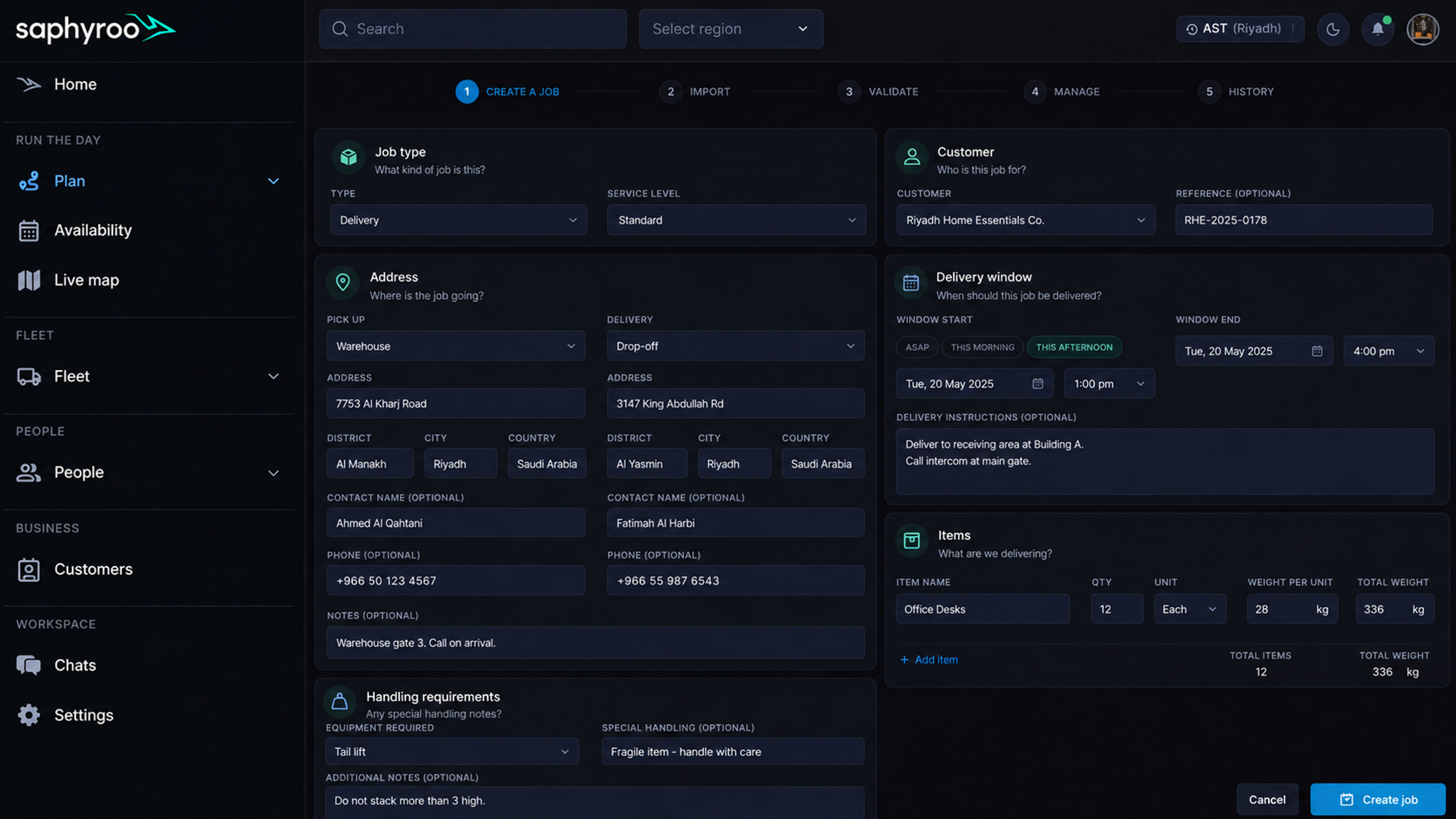Click the Saphyroo logo
The height and width of the screenshot is (819, 1456).
(96, 29)
